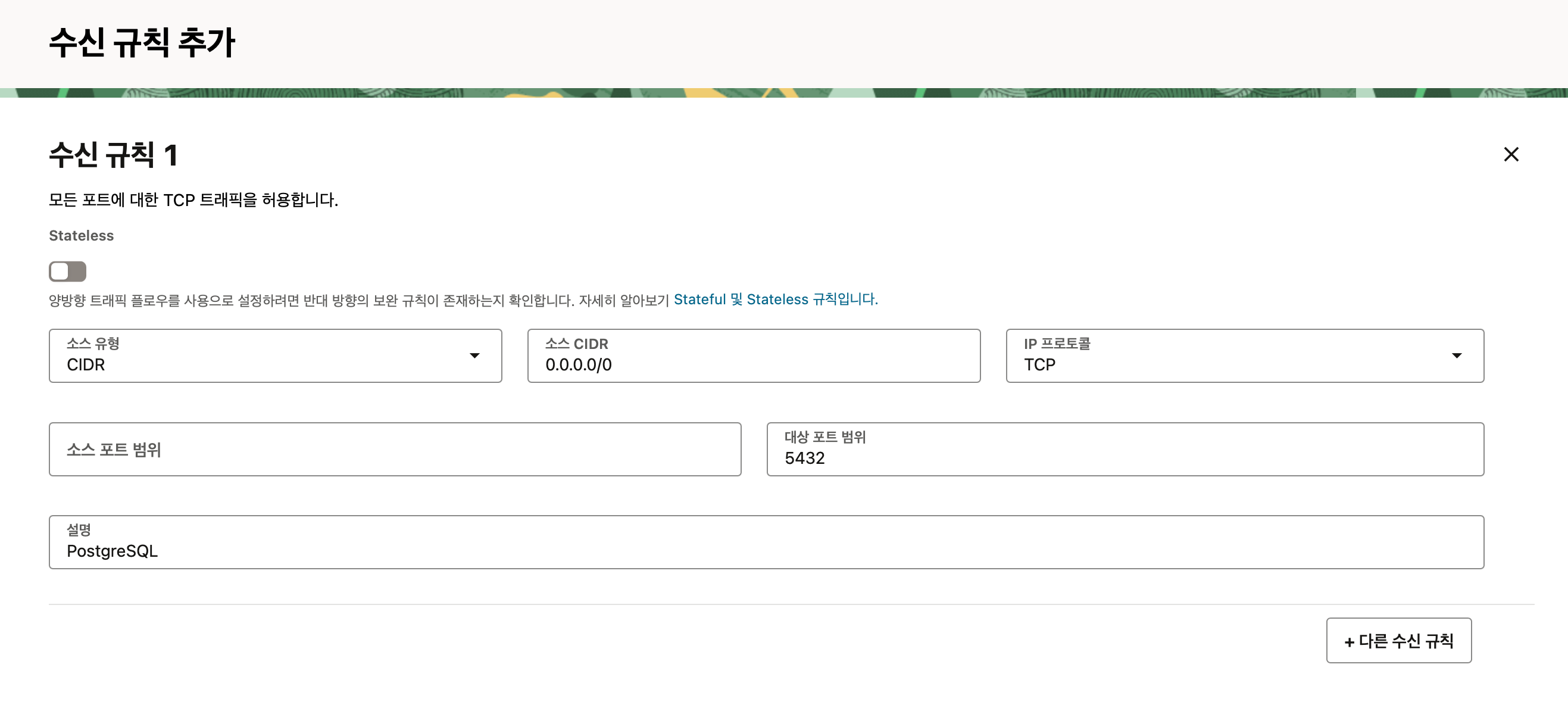Focus the 소스 CIDR field with 0.0.0.0/0
The width and height of the screenshot is (1568, 711).
tap(753, 364)
